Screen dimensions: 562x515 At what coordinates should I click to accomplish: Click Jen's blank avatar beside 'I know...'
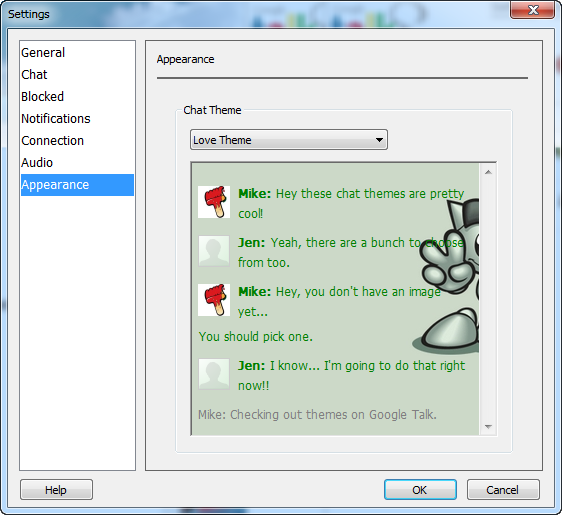coord(214,374)
